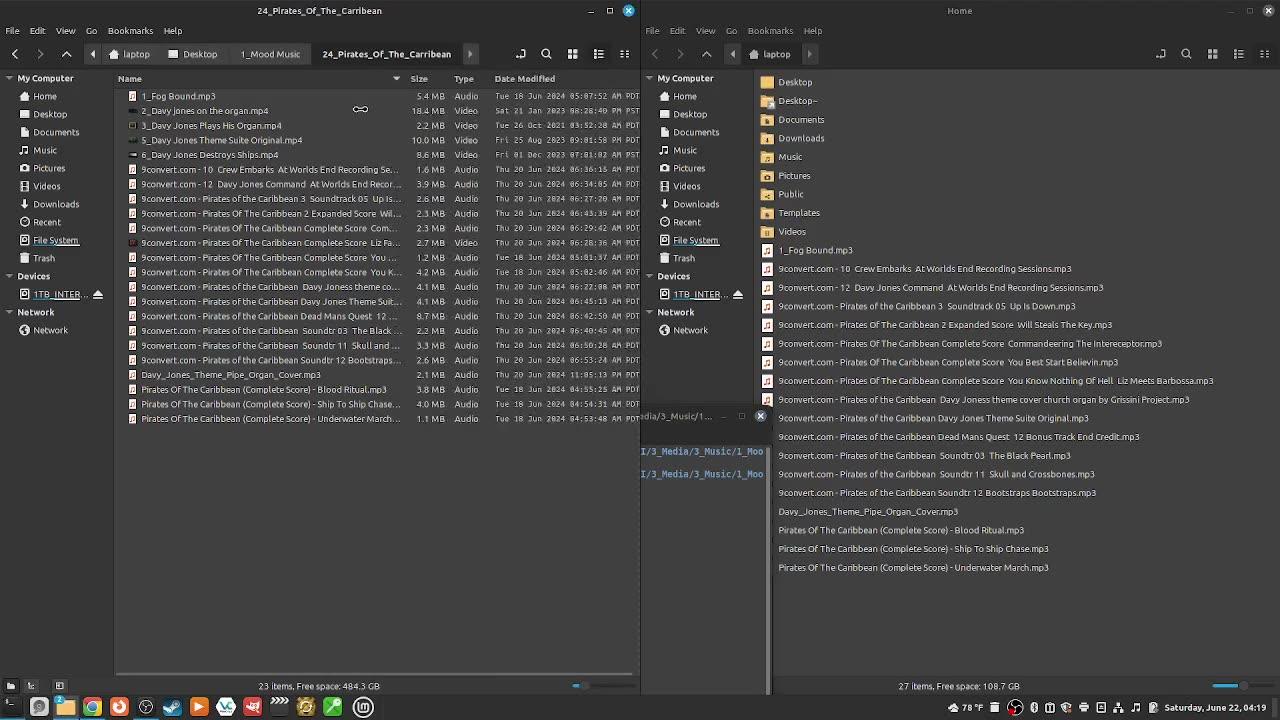This screenshot has width=1280, height=720.
Task: Open the date and time calendar applet
Action: pyautogui.click(x=1215, y=708)
